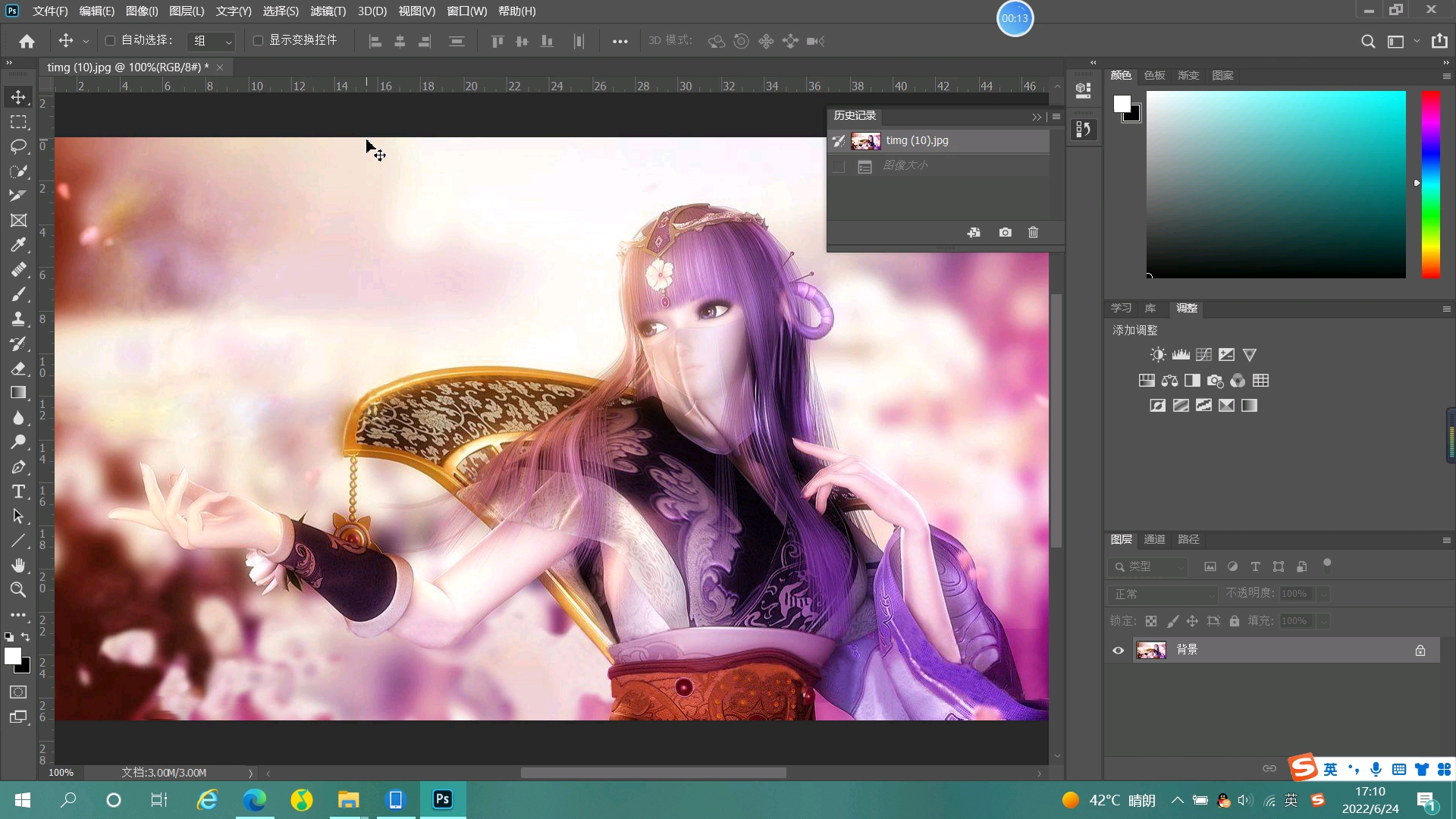The width and height of the screenshot is (1456, 819).
Task: Hide the 背景 layer with eye icon
Action: (x=1118, y=650)
